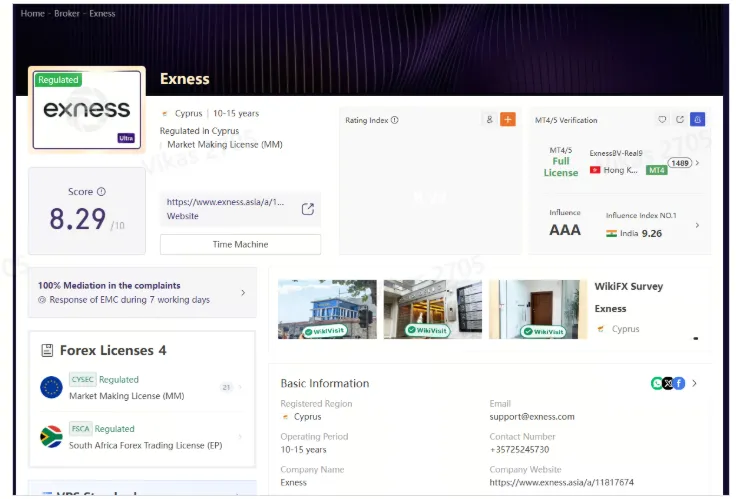Click the Exness logo image
The height and width of the screenshot is (499, 736).
point(87,109)
